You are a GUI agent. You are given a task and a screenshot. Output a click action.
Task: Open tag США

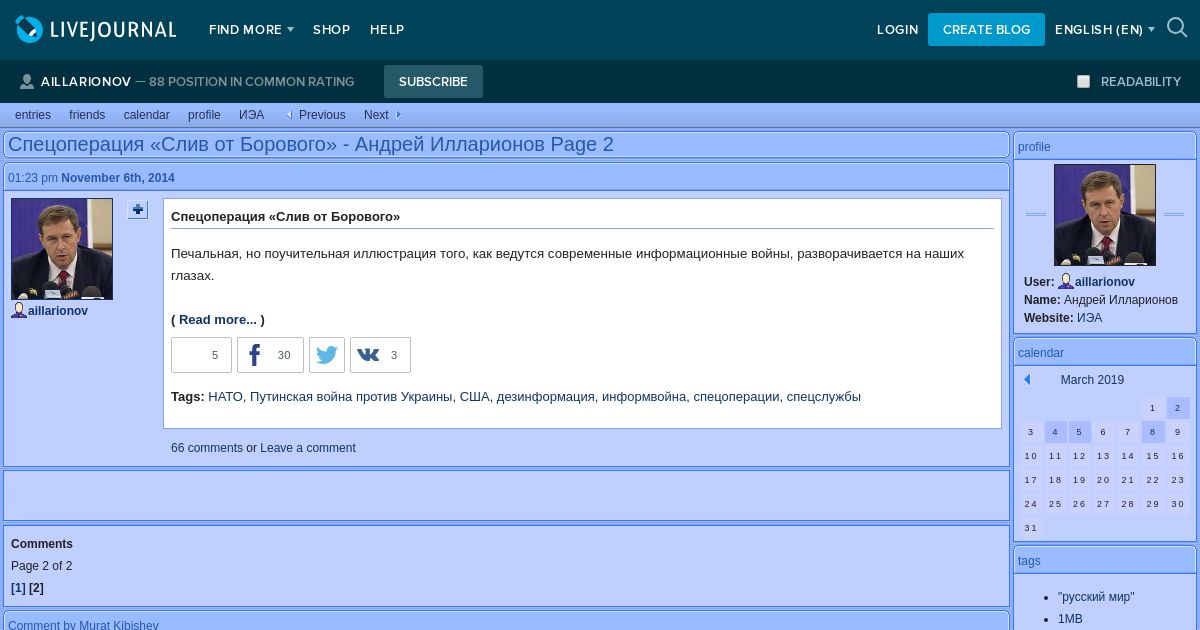coord(475,397)
